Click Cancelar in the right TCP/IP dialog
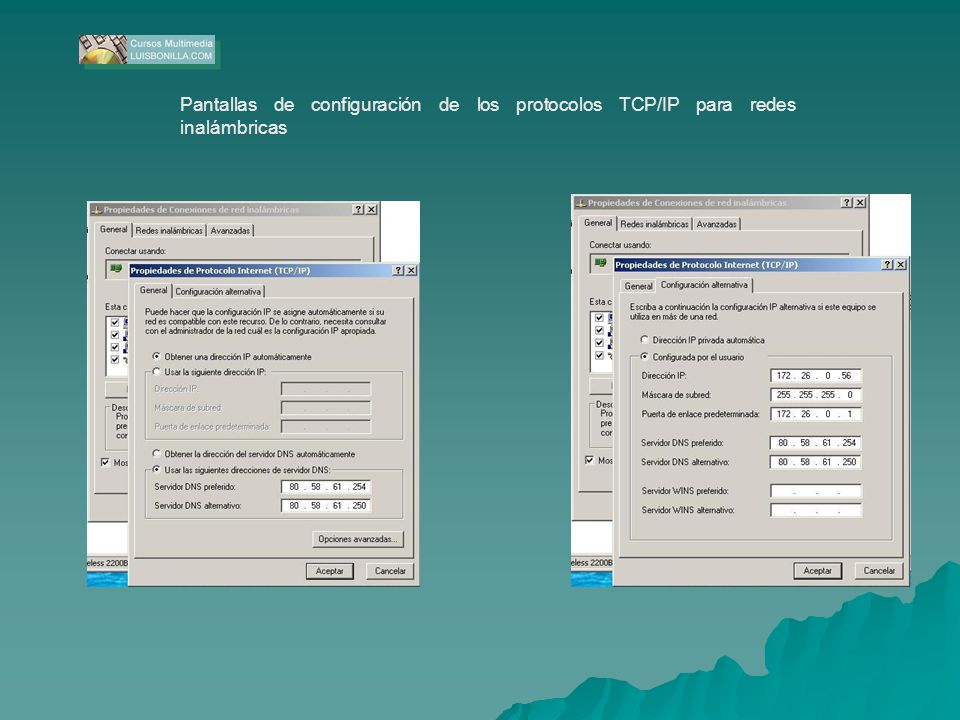 879,570
